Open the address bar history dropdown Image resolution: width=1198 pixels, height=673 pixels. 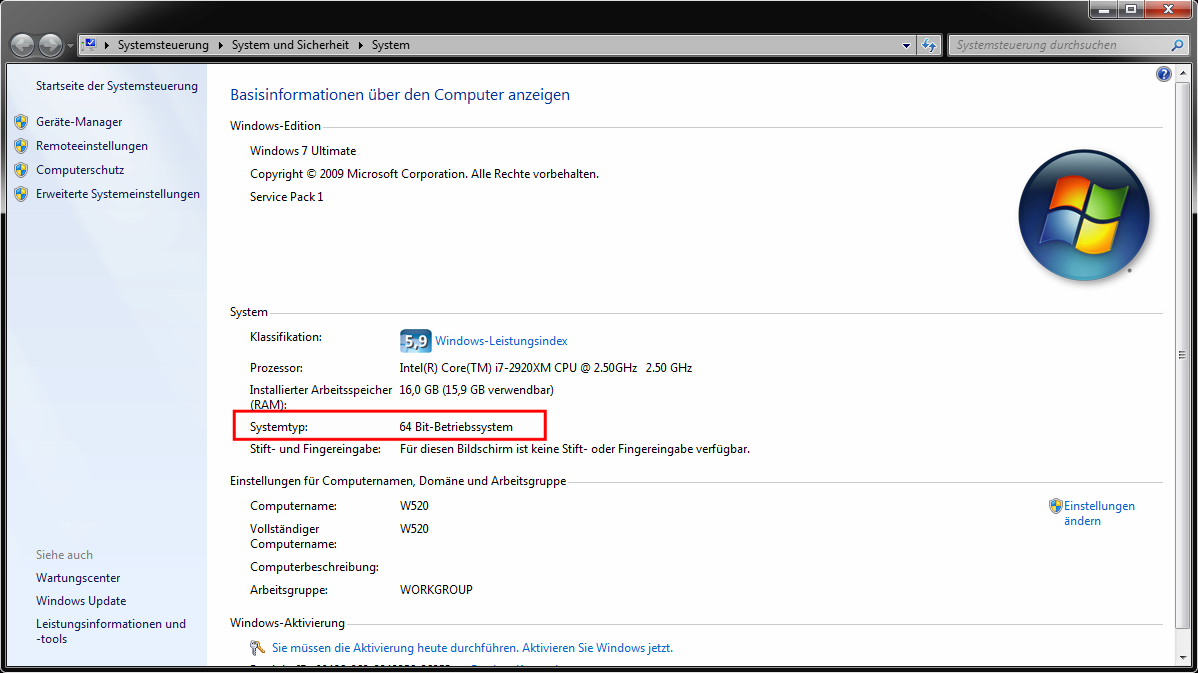(x=906, y=45)
